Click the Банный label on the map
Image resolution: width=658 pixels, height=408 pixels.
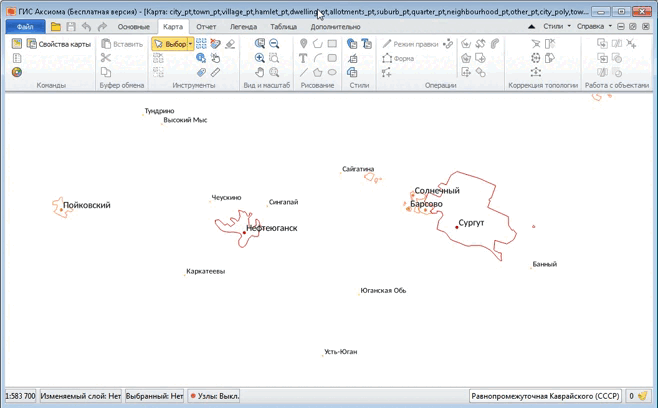[x=545, y=264]
